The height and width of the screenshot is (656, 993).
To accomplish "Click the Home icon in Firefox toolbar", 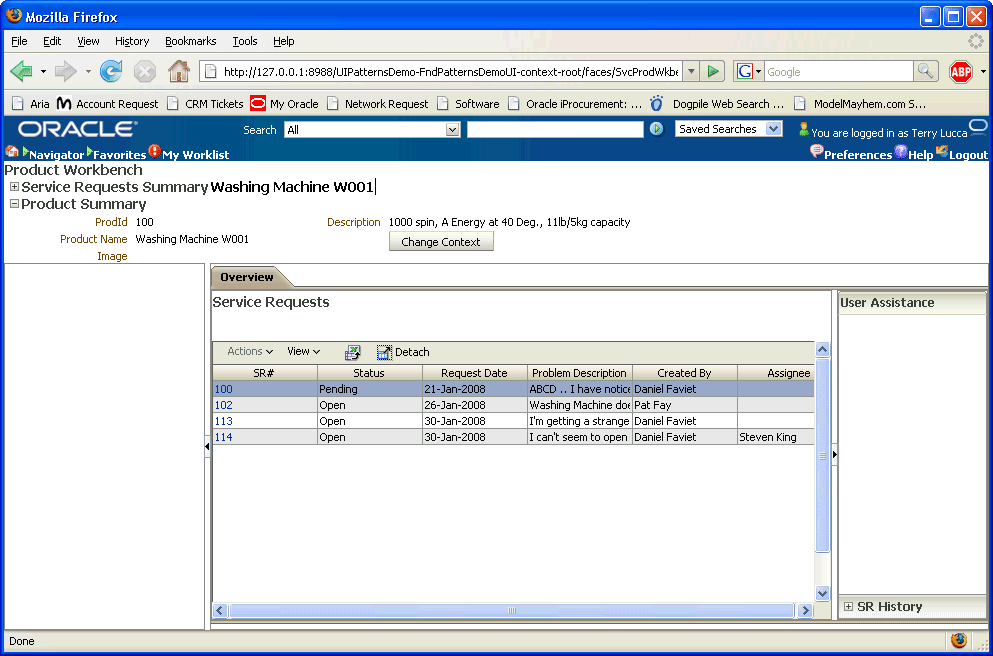I will 179,72.
